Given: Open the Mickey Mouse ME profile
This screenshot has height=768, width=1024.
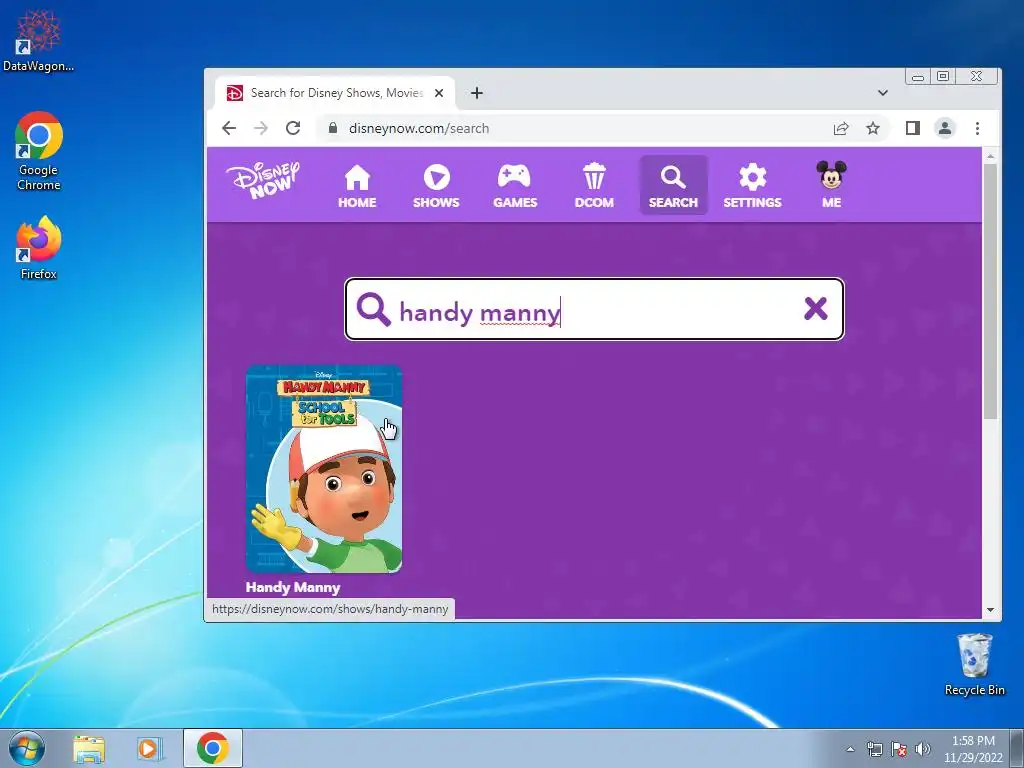Looking at the screenshot, I should (831, 185).
